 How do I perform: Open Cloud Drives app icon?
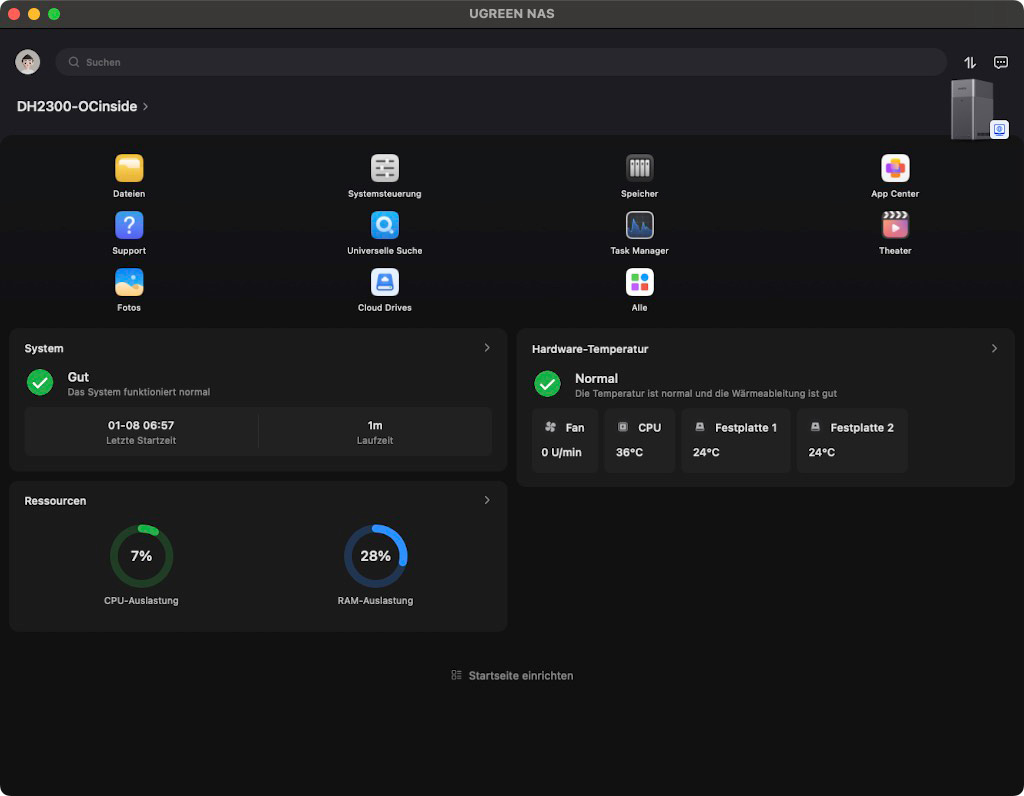[385, 282]
